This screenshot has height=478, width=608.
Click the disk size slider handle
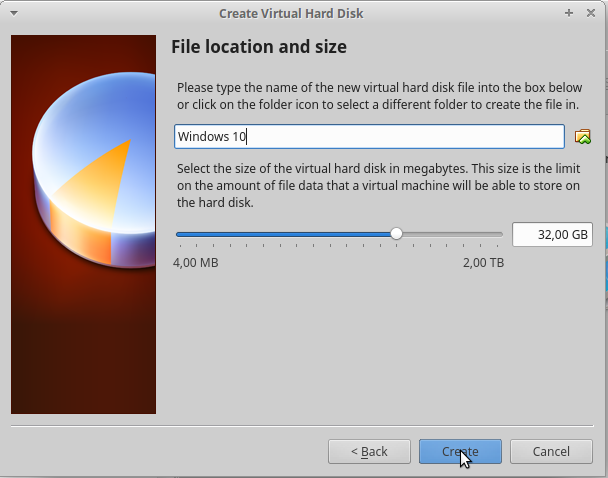click(396, 234)
